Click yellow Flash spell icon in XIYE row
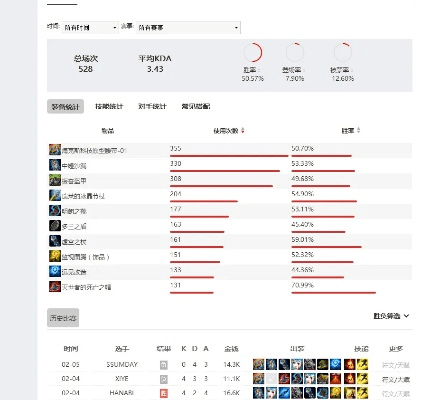421x400 pixels. (x=362, y=379)
